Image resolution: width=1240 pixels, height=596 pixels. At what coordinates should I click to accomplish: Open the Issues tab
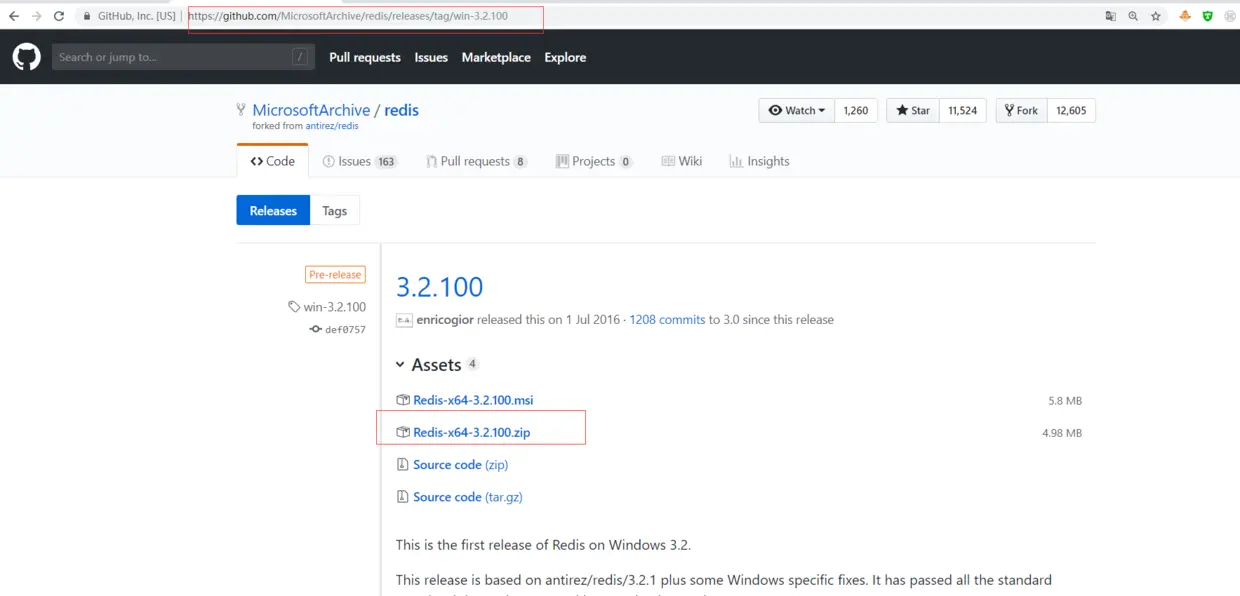coord(360,161)
